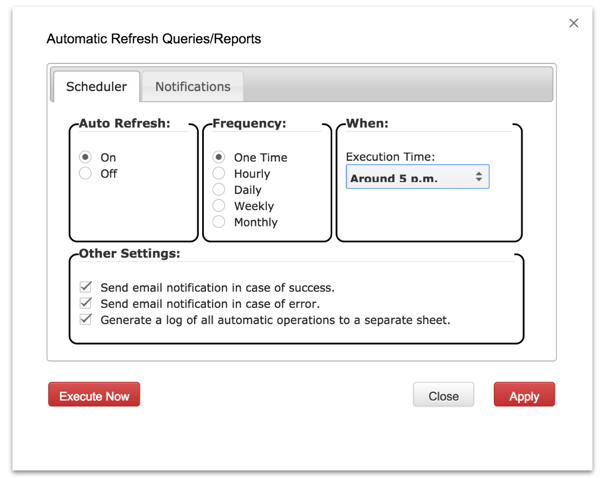Uncheck email notification in case of success
The image size is (600, 478).
tap(86, 287)
